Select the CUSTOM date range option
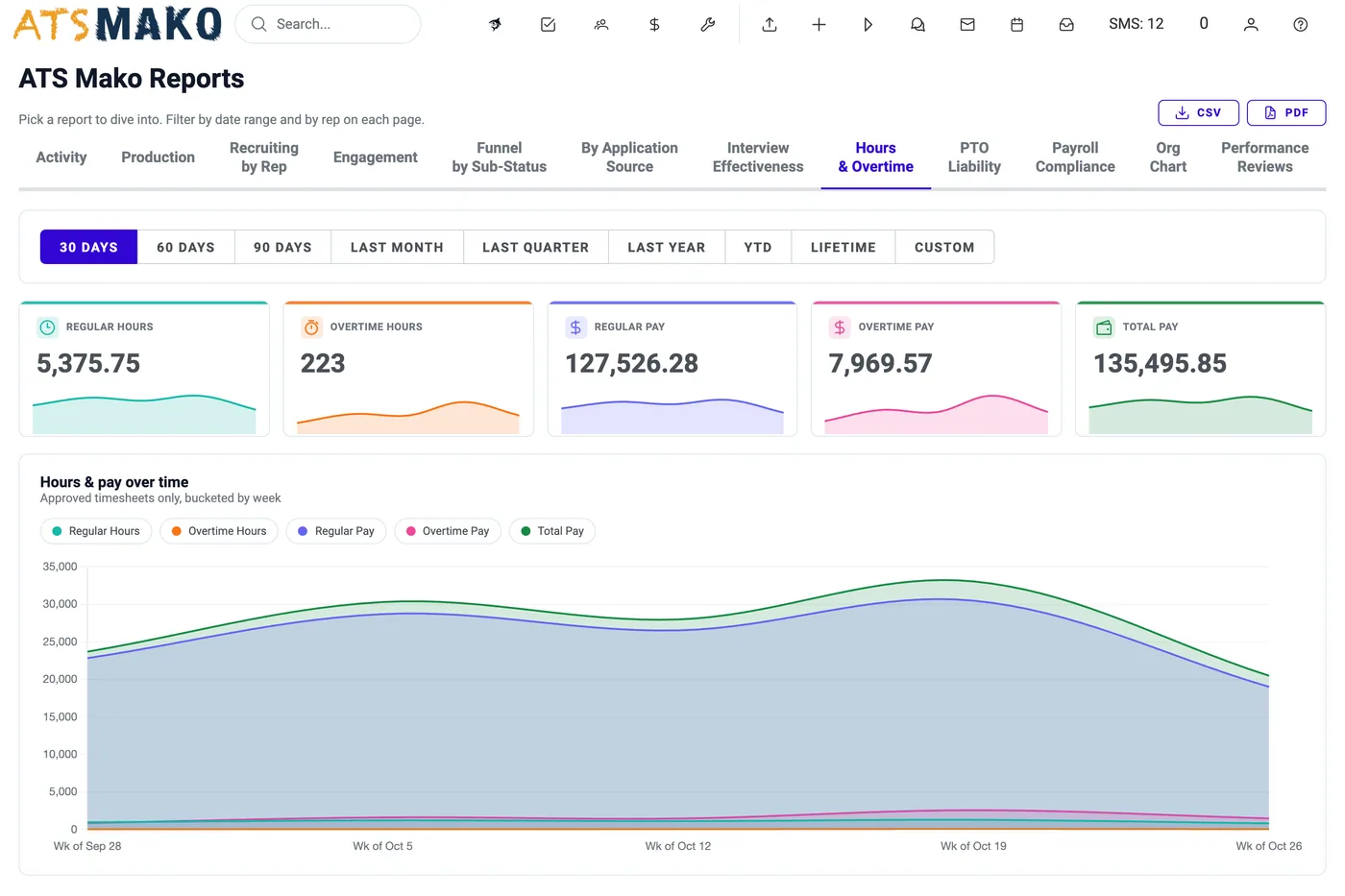 tap(944, 247)
